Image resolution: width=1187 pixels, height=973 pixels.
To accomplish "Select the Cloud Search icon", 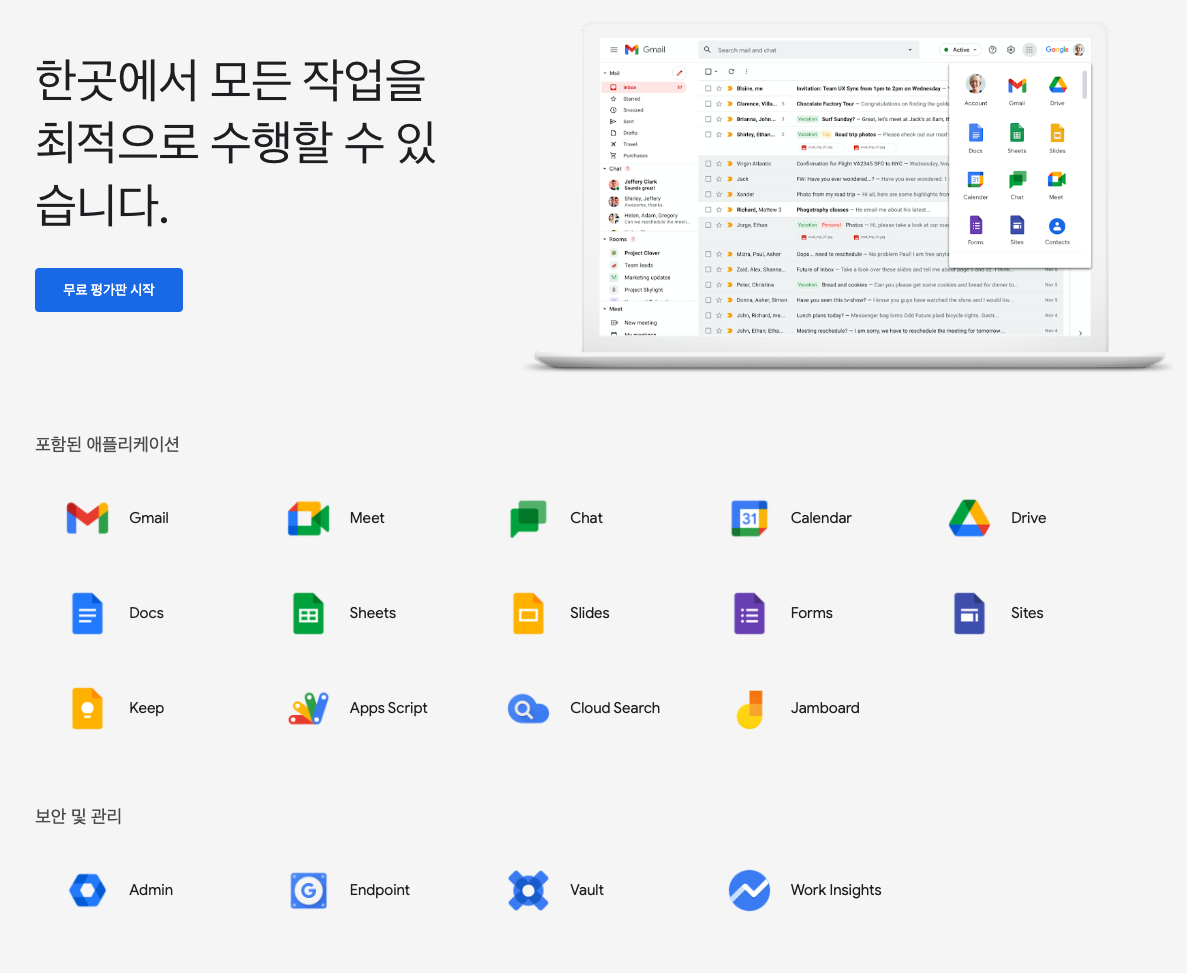I will coord(528,709).
